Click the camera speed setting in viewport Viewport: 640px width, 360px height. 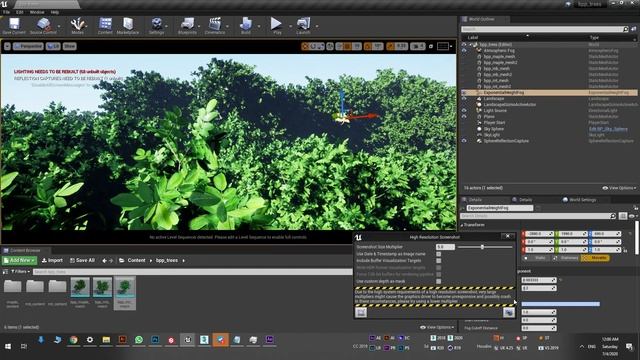[418, 46]
